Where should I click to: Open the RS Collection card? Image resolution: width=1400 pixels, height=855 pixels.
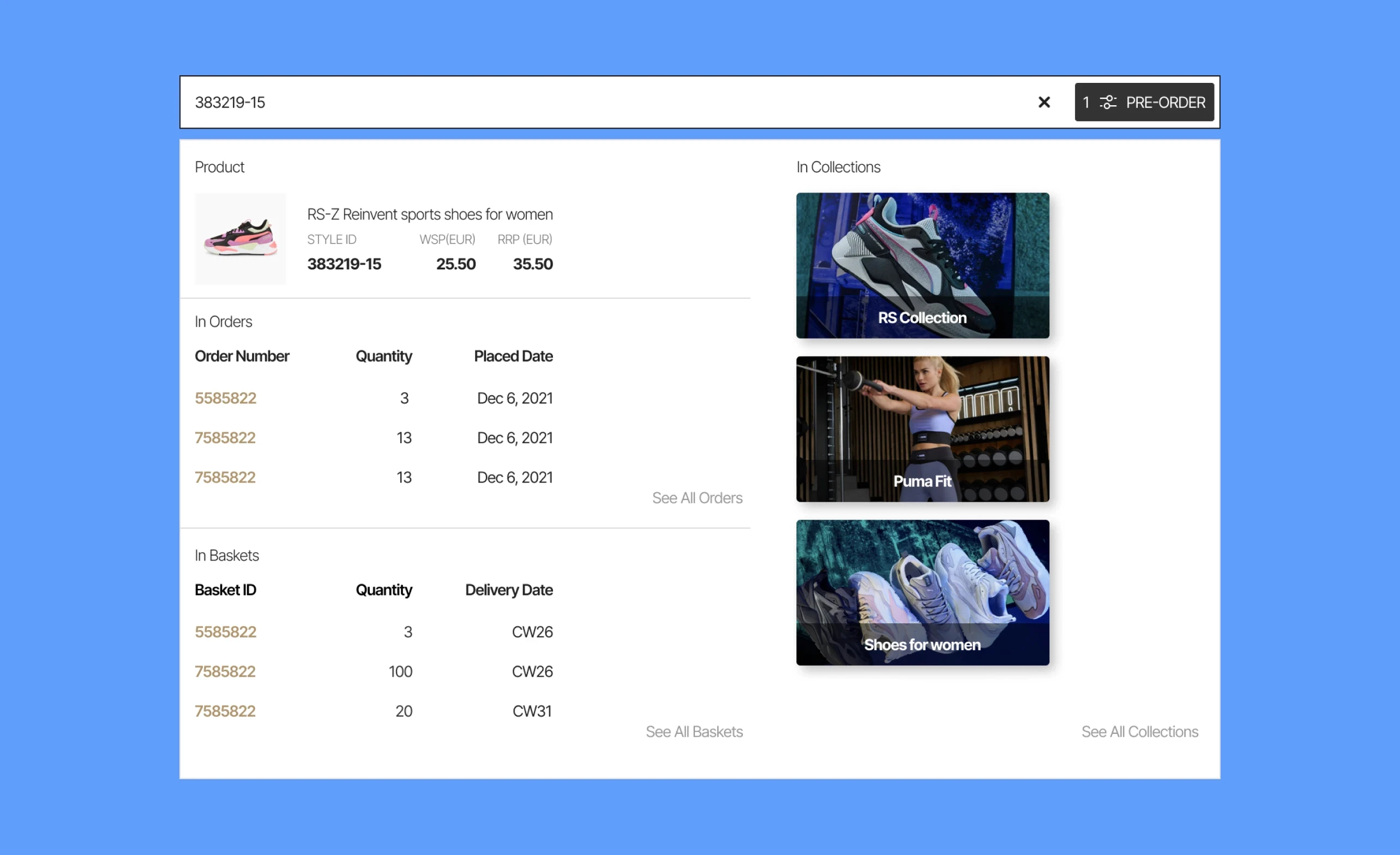[x=922, y=266]
